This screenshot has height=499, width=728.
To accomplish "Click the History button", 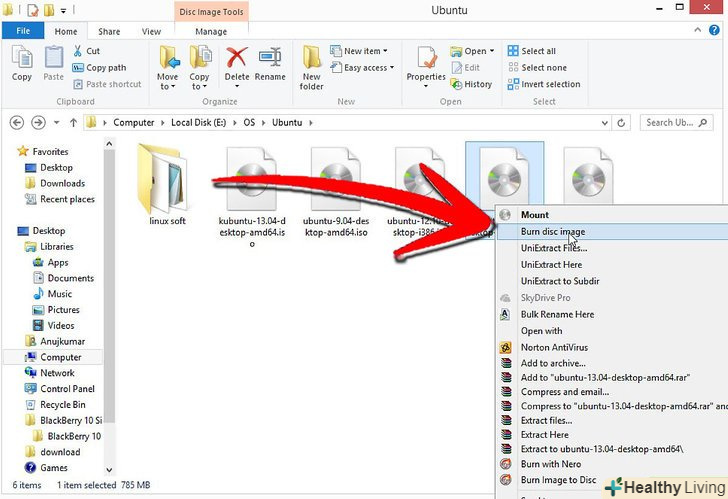I will pyautogui.click(x=471, y=84).
